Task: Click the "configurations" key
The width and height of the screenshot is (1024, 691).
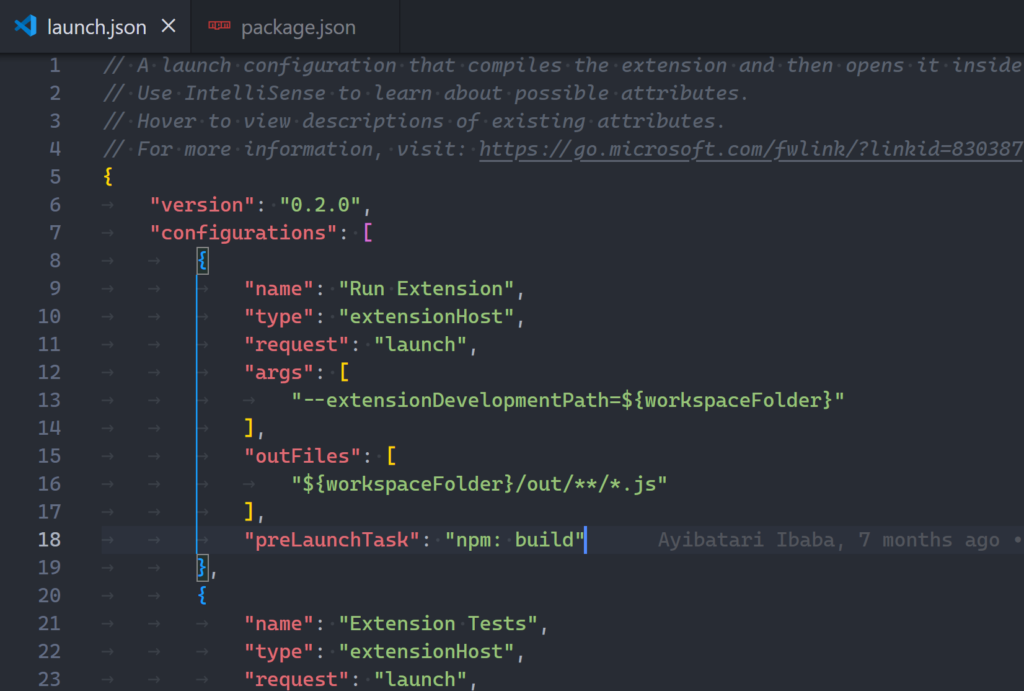Action: 243,233
